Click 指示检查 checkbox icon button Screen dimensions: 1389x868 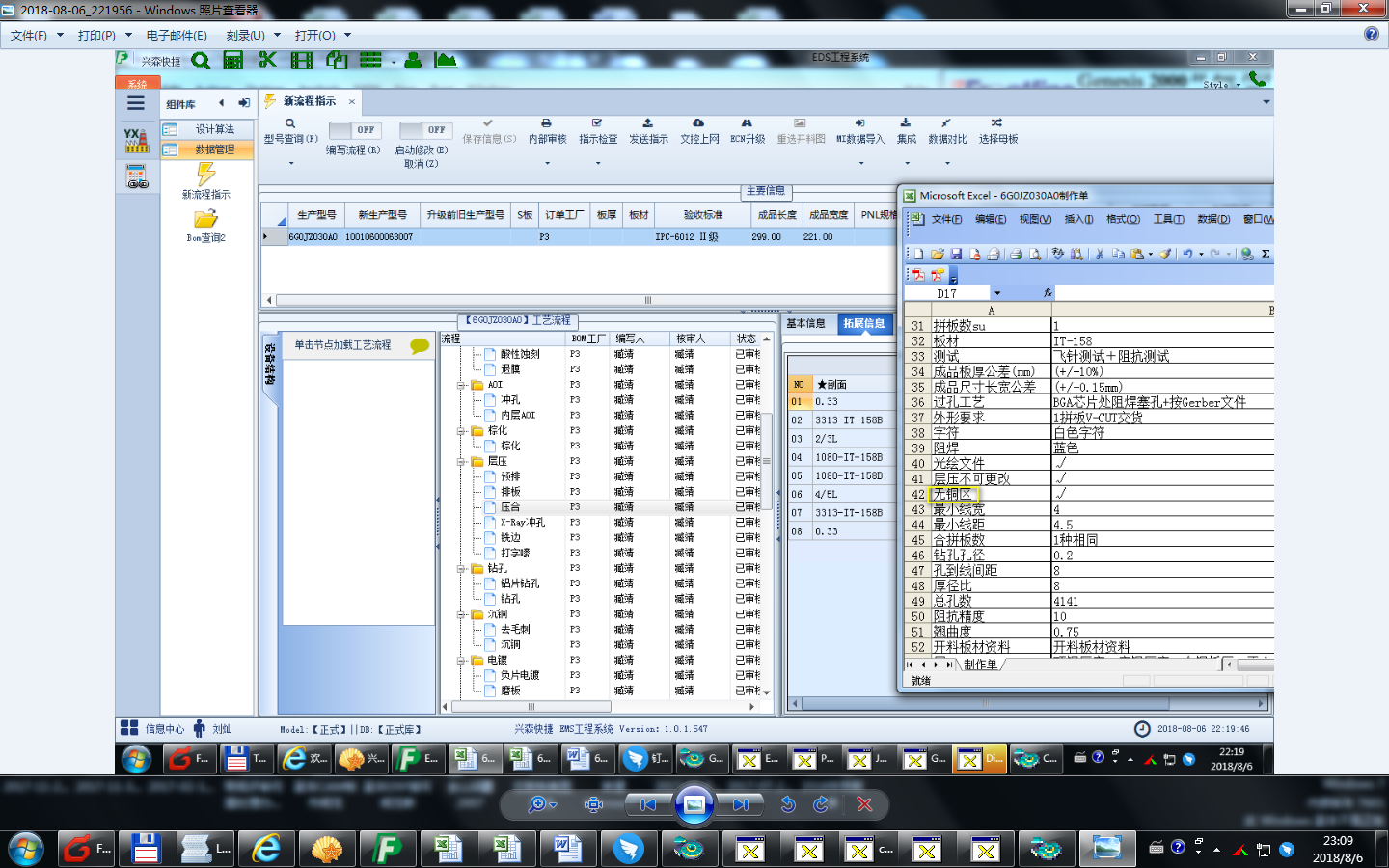pos(598,131)
